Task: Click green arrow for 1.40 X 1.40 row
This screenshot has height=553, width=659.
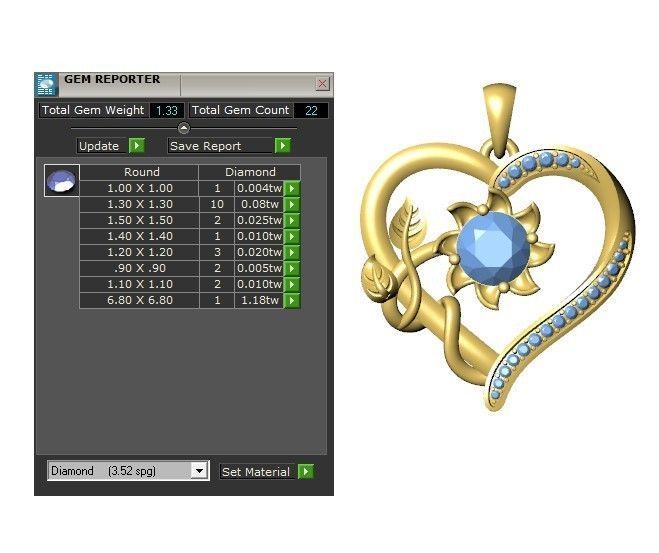Action: tap(292, 236)
